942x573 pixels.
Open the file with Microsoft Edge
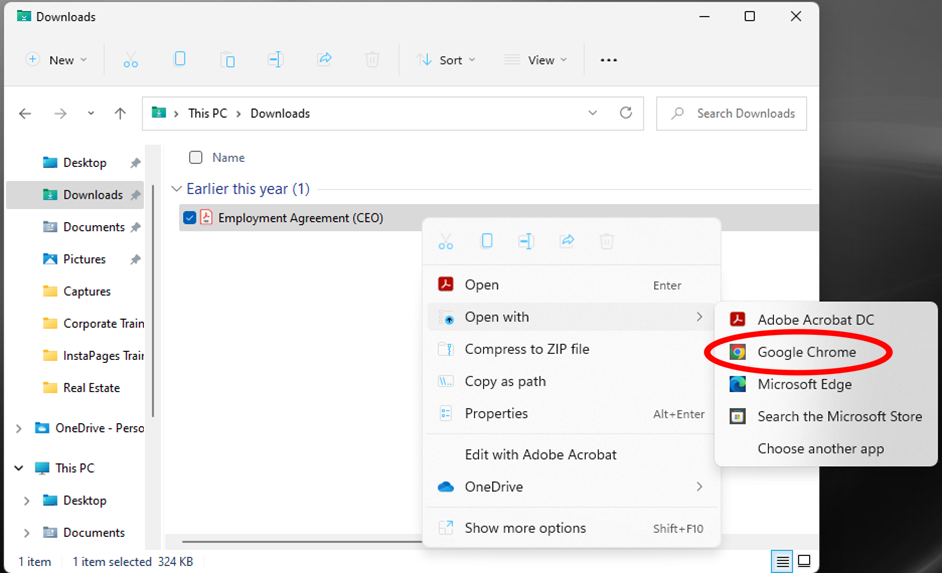pyautogui.click(x=826, y=384)
